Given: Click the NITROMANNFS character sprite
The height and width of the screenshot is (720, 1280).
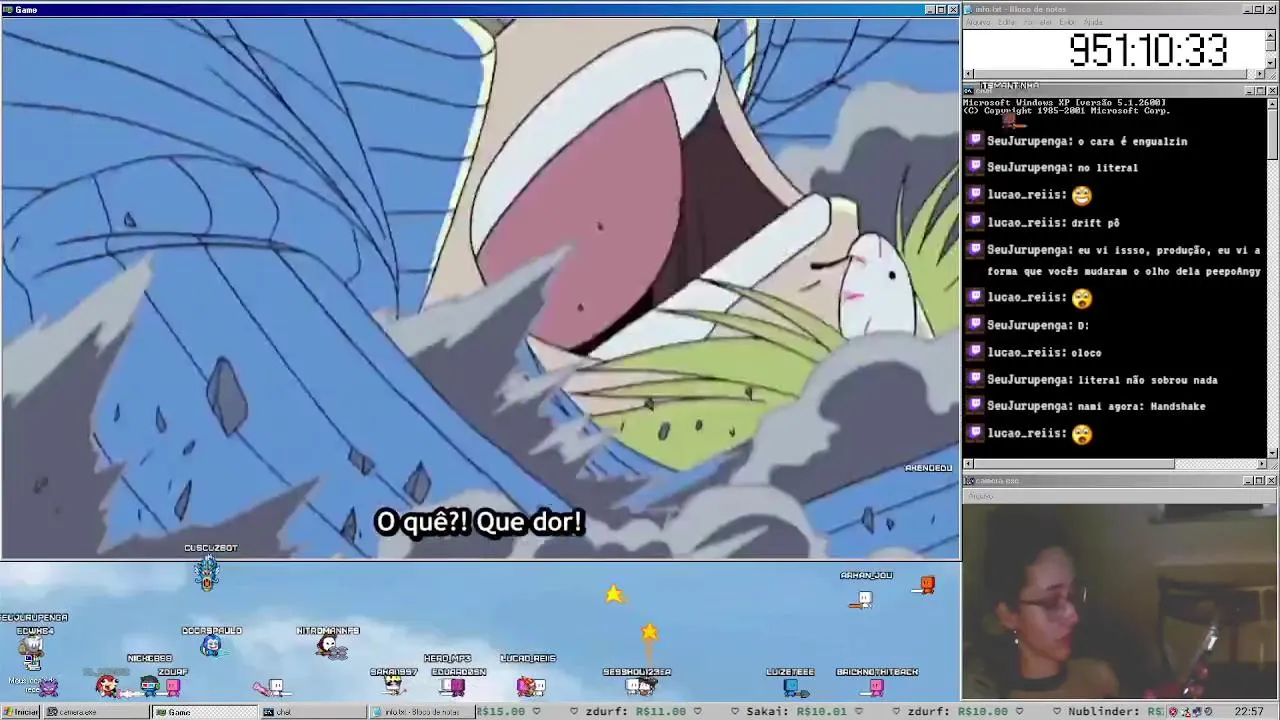Looking at the screenshot, I should tap(330, 647).
